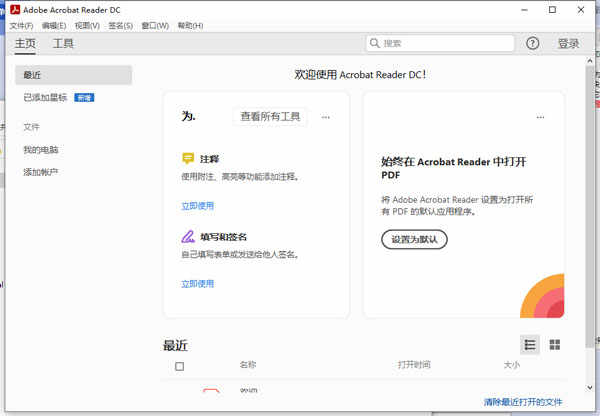This screenshot has height=416, width=600.
Task: Click 立即使用 link under 填写和签名
Action: [x=197, y=284]
